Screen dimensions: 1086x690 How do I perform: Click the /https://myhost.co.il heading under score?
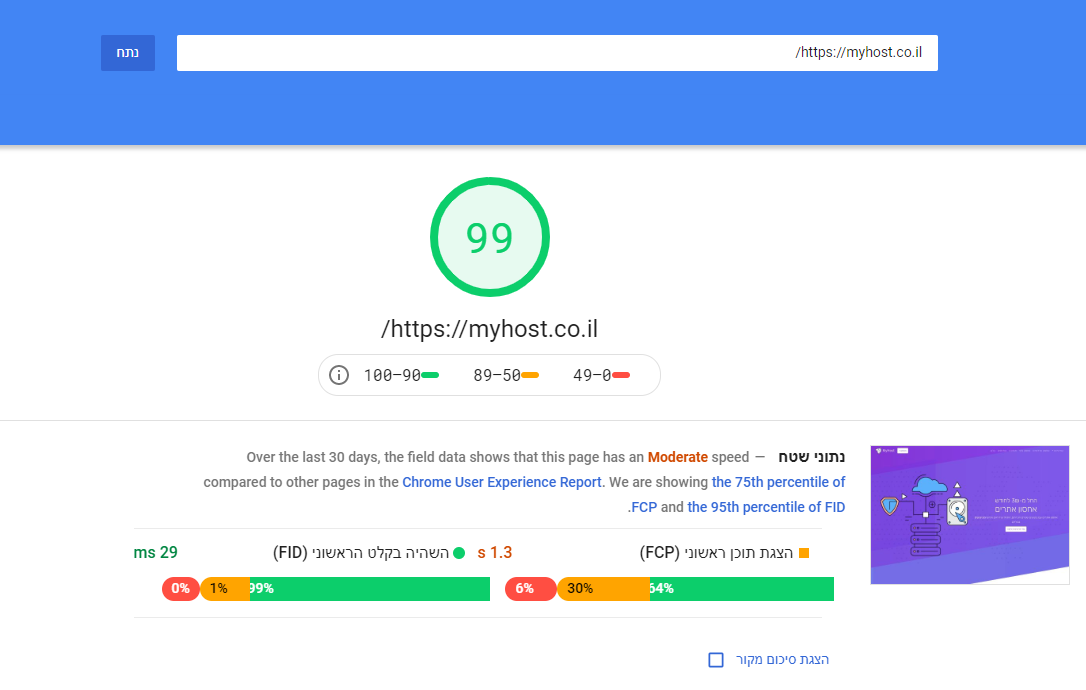pos(490,328)
